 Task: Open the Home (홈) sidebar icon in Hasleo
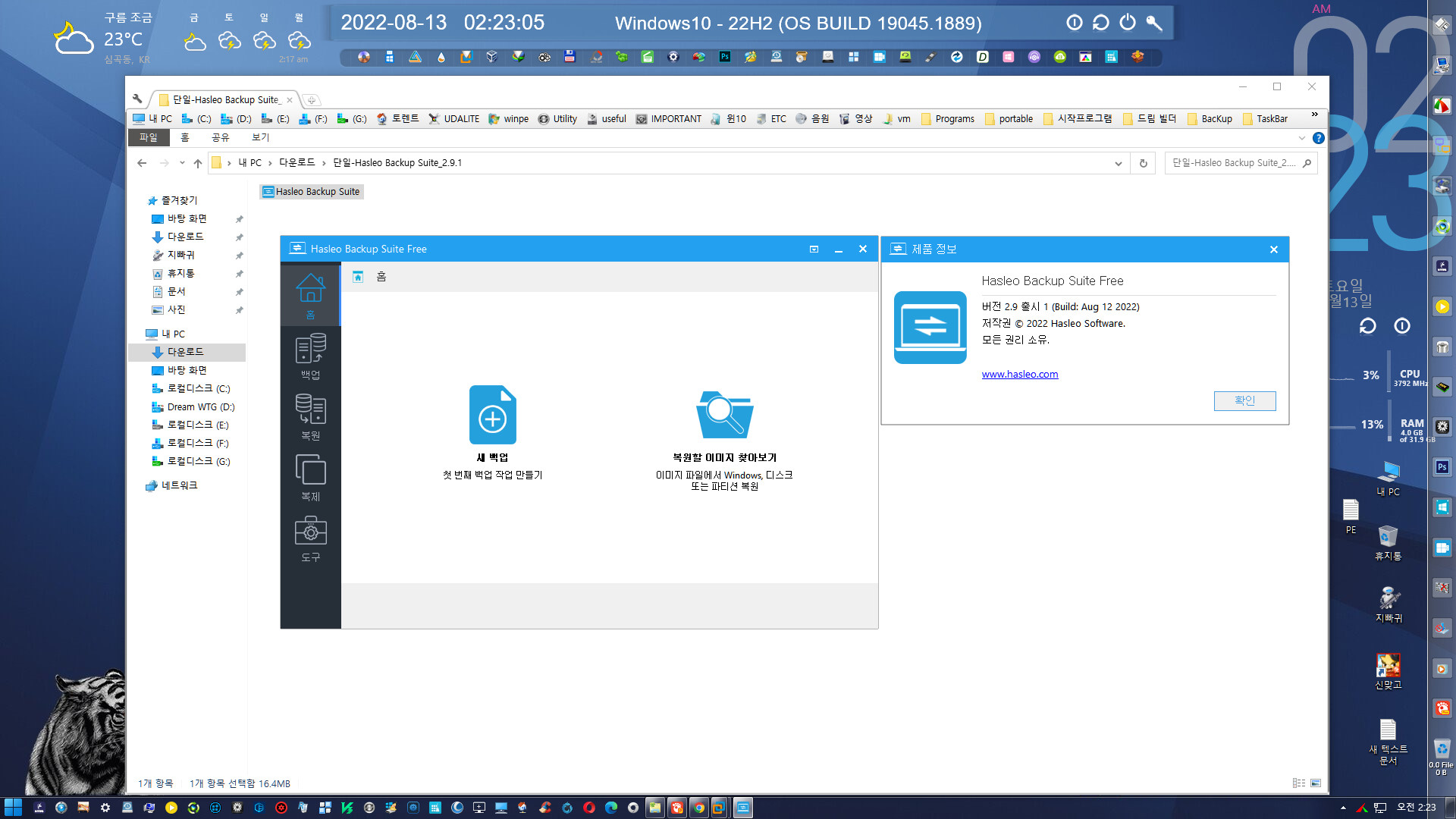[x=310, y=294]
